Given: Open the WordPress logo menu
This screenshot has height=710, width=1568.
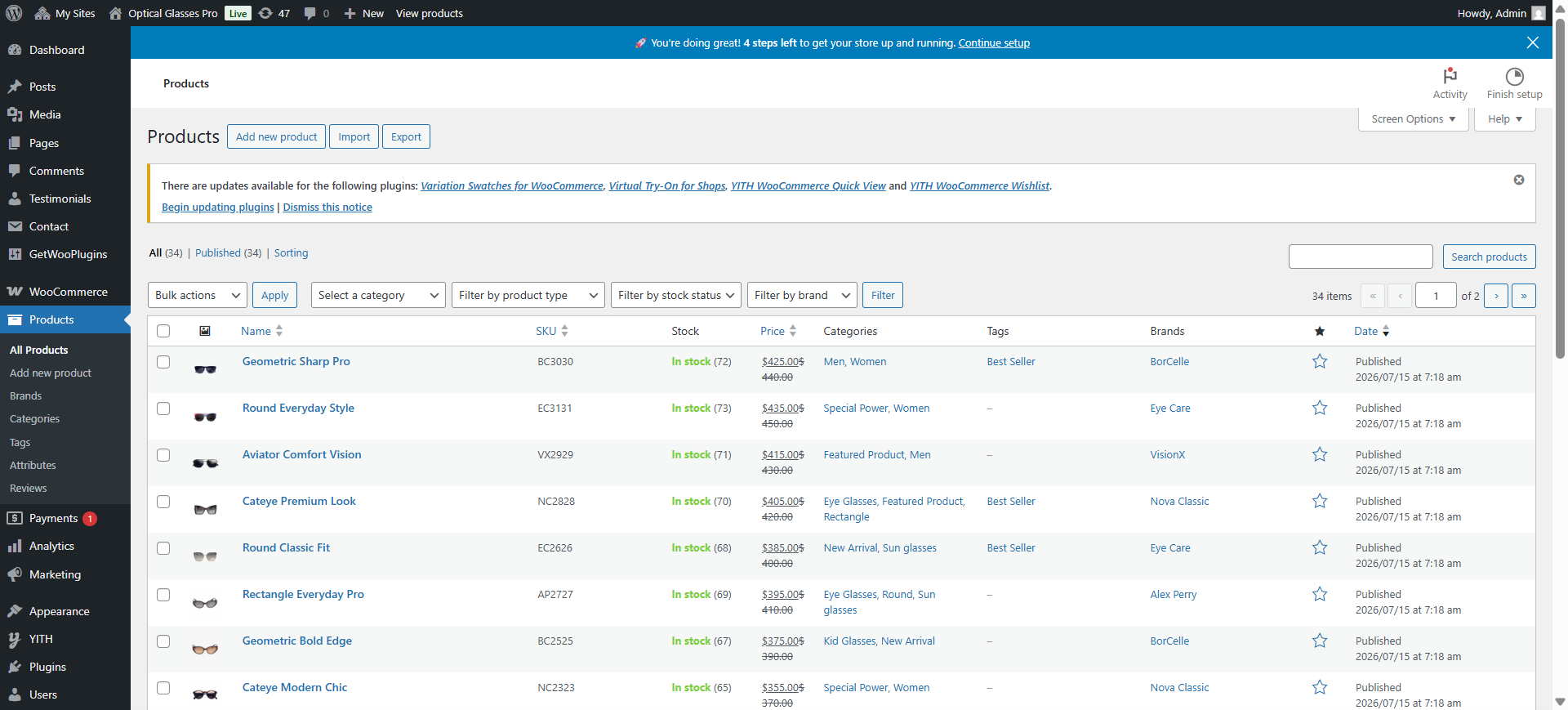Looking at the screenshot, I should (14, 13).
